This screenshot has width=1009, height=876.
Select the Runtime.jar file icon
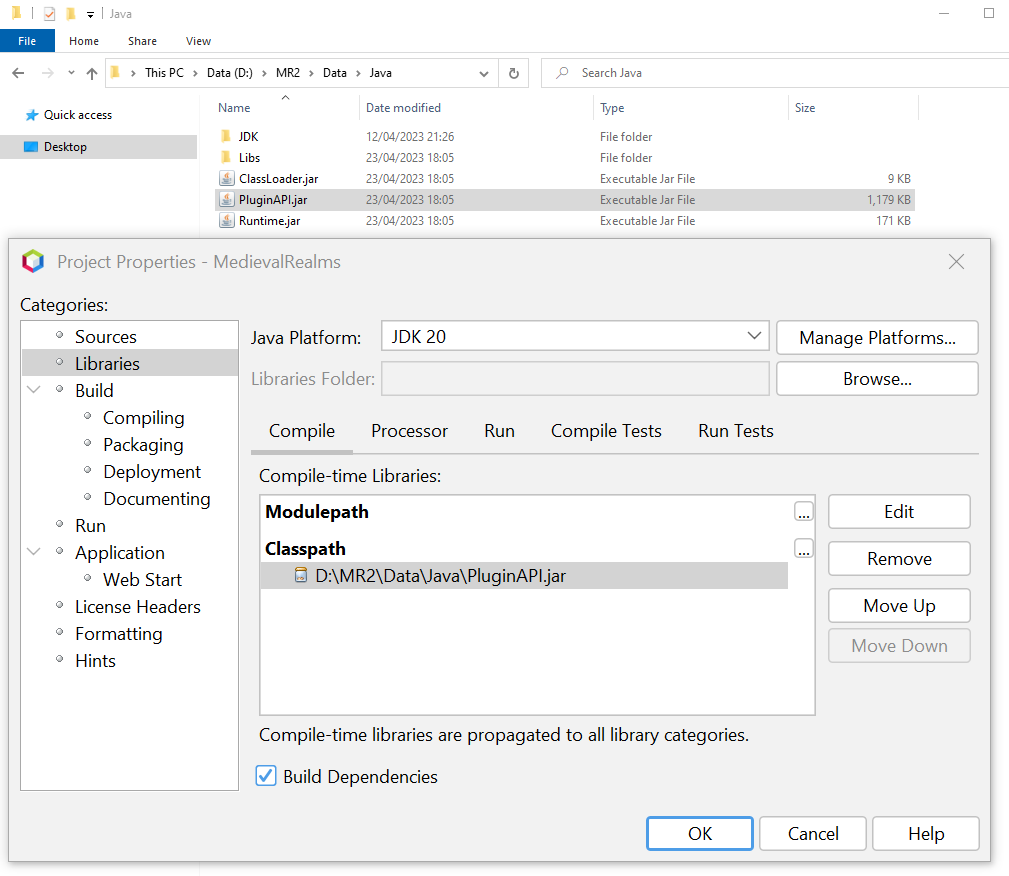(226, 220)
